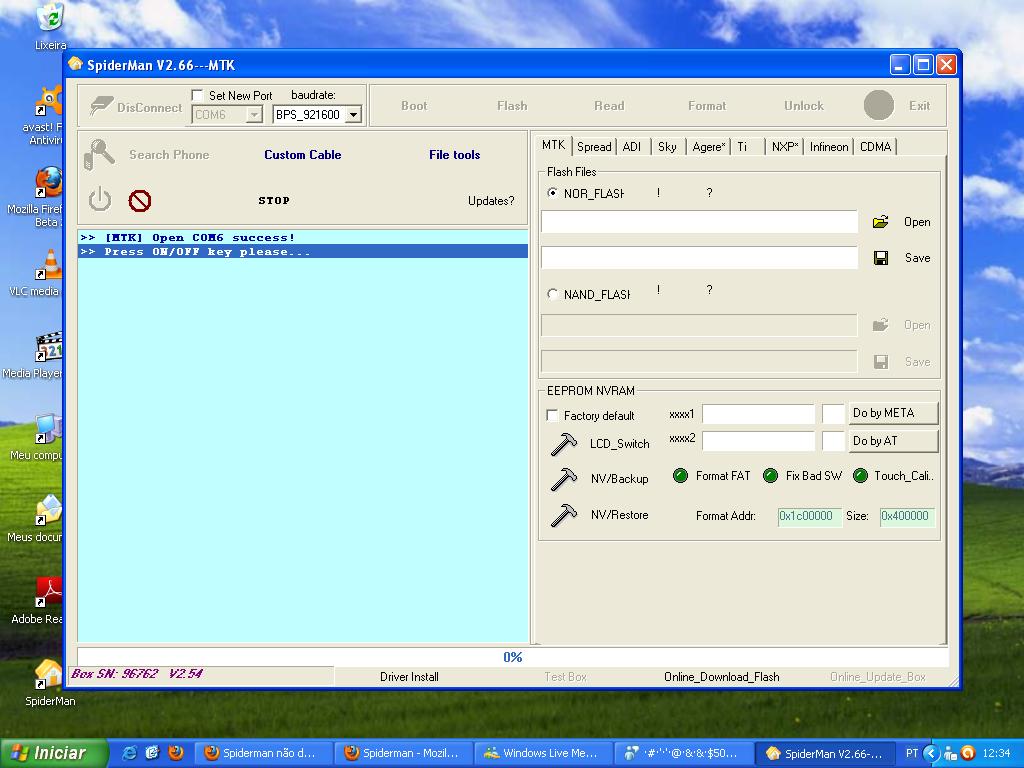
Task: Expand the COM6 port dropdown
Action: coord(253,115)
